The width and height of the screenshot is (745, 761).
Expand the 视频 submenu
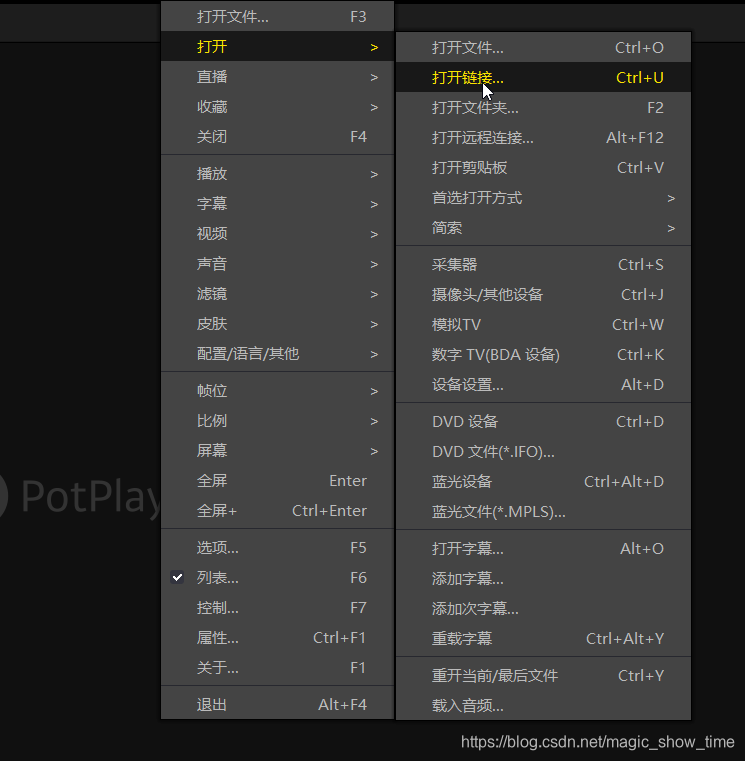click(x=277, y=234)
